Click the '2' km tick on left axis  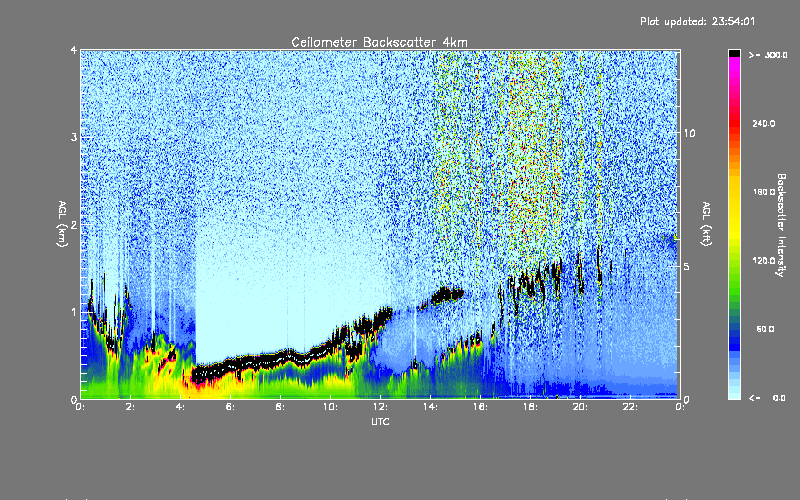click(x=74, y=224)
